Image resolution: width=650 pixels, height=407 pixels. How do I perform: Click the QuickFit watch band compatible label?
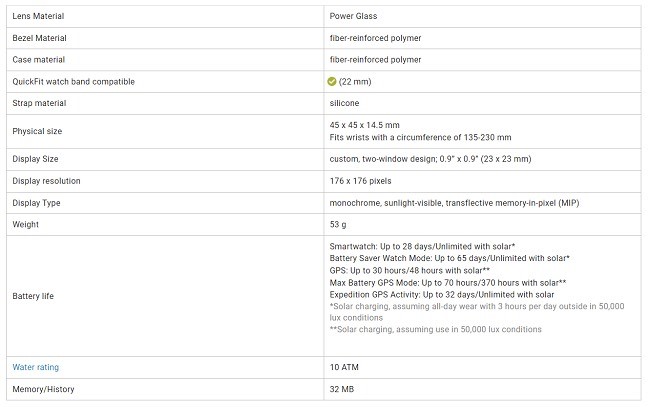click(x=73, y=81)
